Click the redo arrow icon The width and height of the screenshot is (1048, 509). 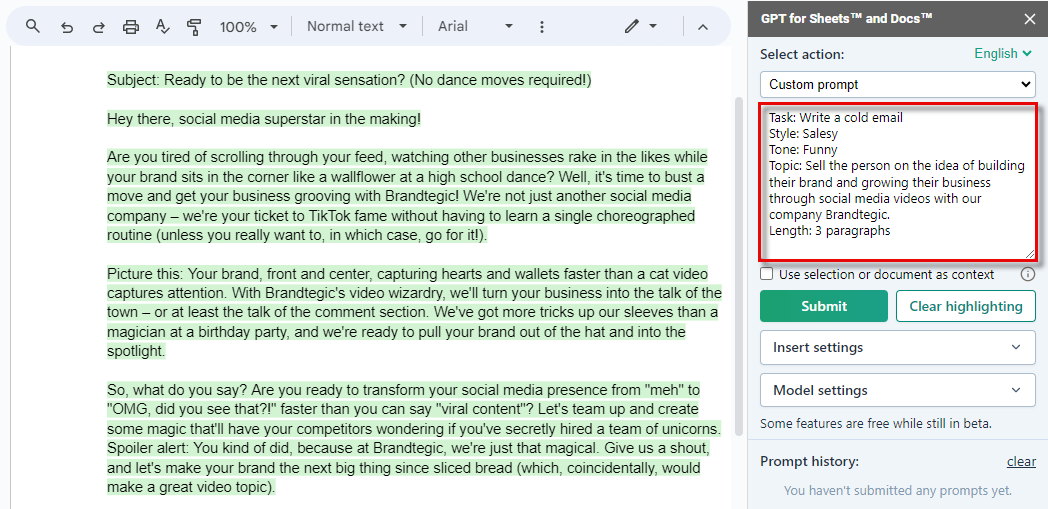point(98,27)
